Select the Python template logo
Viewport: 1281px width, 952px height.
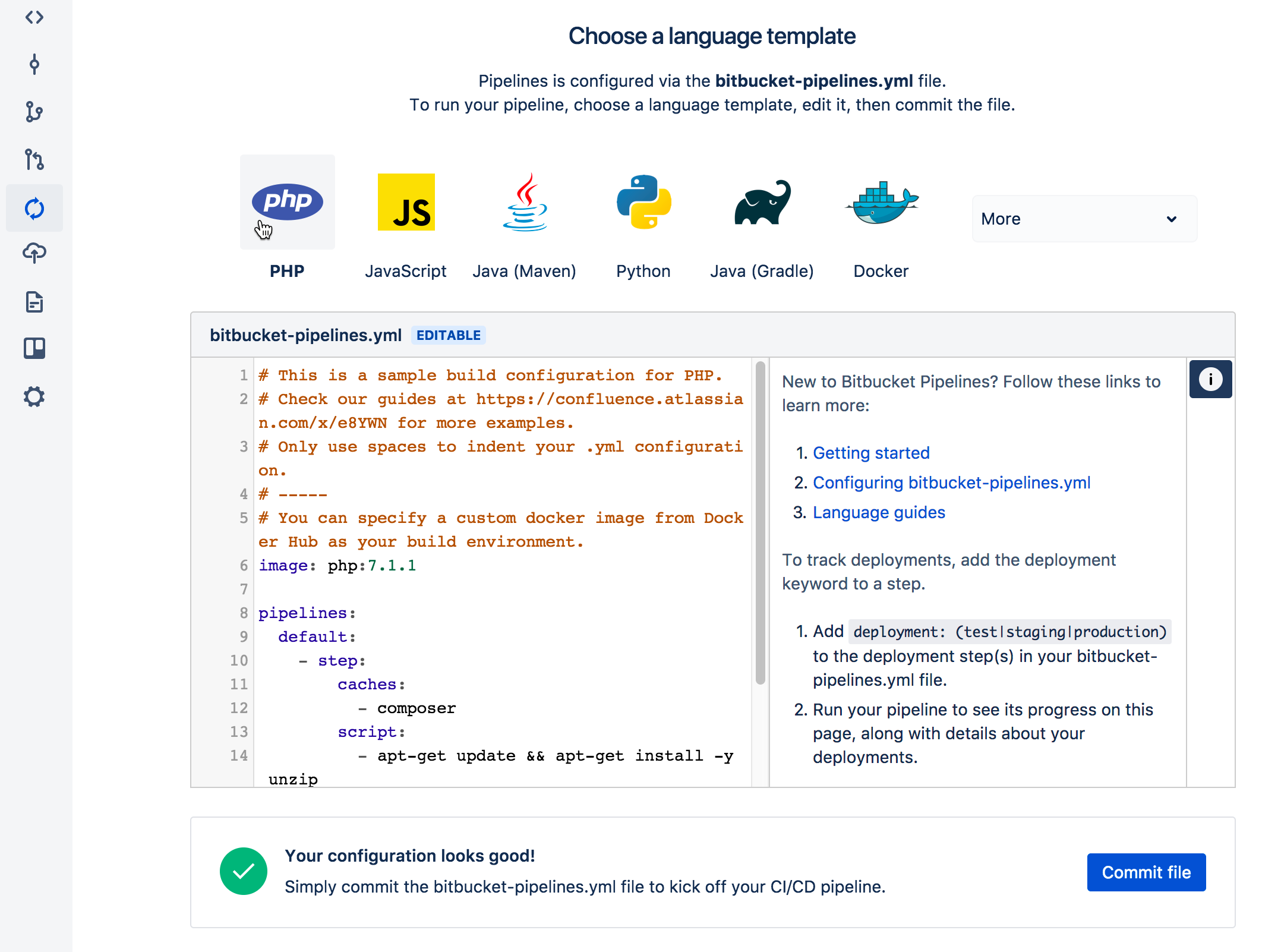pos(644,202)
